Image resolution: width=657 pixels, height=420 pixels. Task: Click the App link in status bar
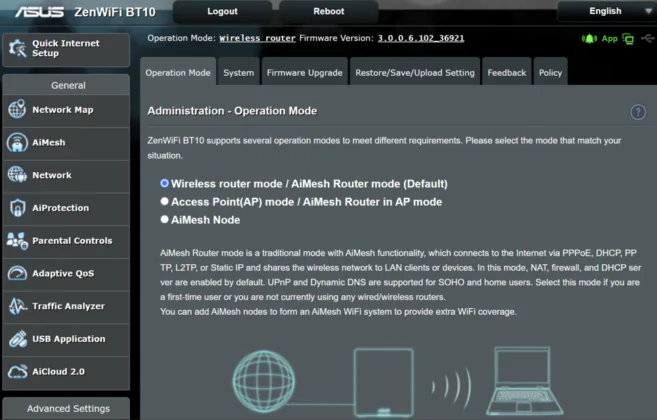[609, 39]
